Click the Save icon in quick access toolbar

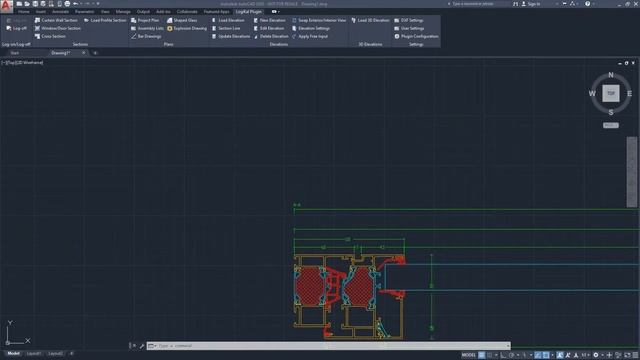coord(35,4)
